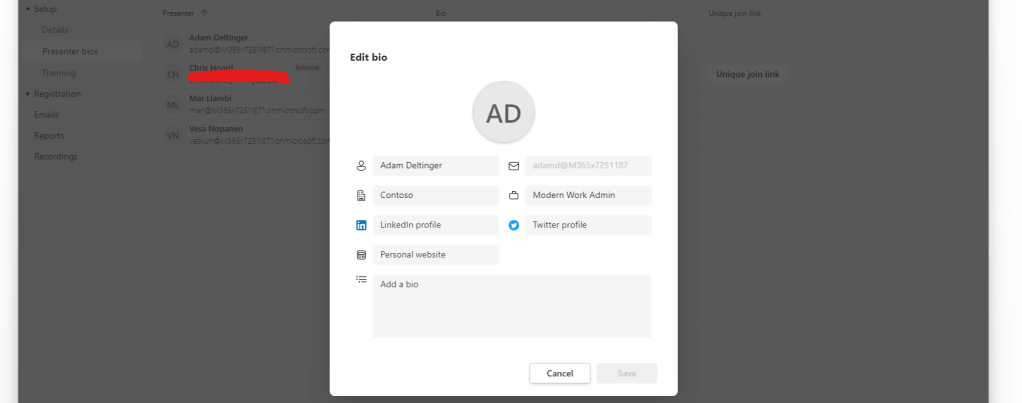Click the Unique join link button

point(748,74)
